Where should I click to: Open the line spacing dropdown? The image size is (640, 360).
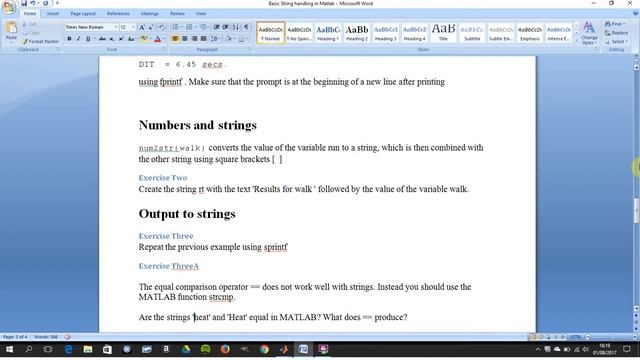click(x=215, y=39)
